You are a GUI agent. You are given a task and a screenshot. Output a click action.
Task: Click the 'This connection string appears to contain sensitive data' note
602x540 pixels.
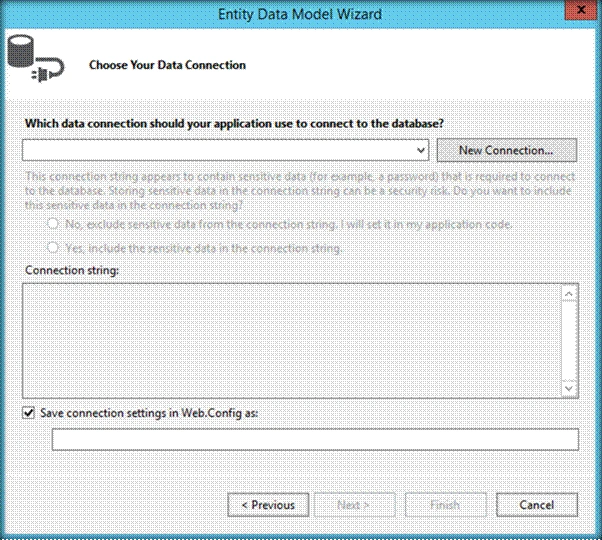point(299,191)
